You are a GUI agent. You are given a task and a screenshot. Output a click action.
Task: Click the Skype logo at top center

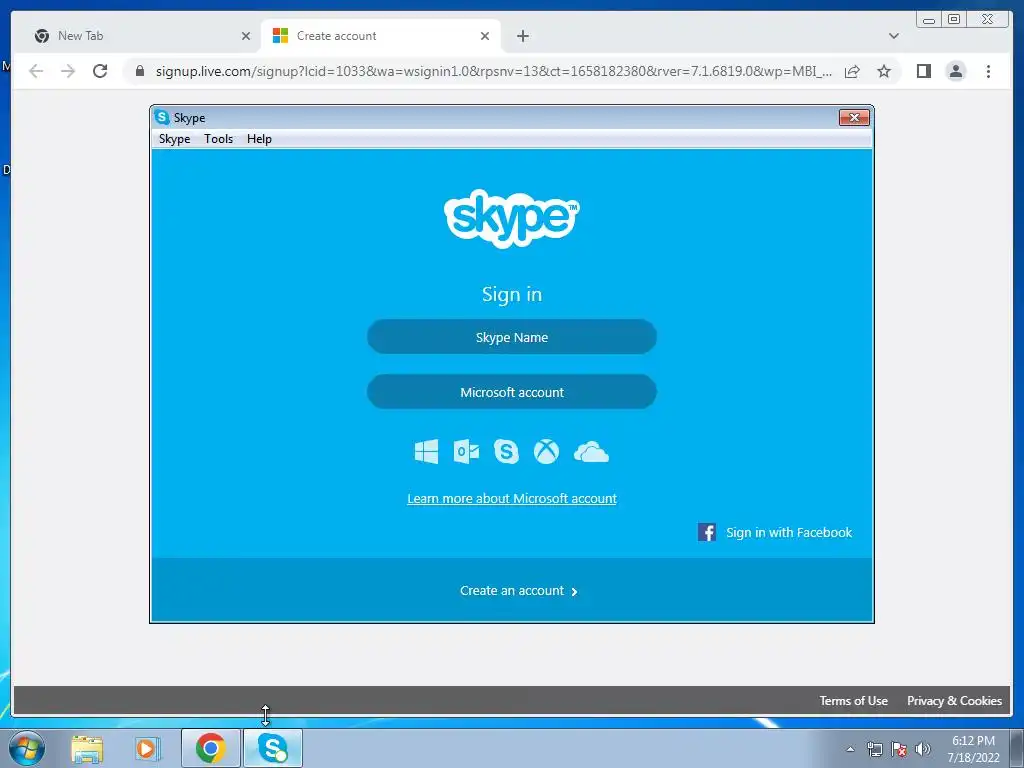coord(511,218)
